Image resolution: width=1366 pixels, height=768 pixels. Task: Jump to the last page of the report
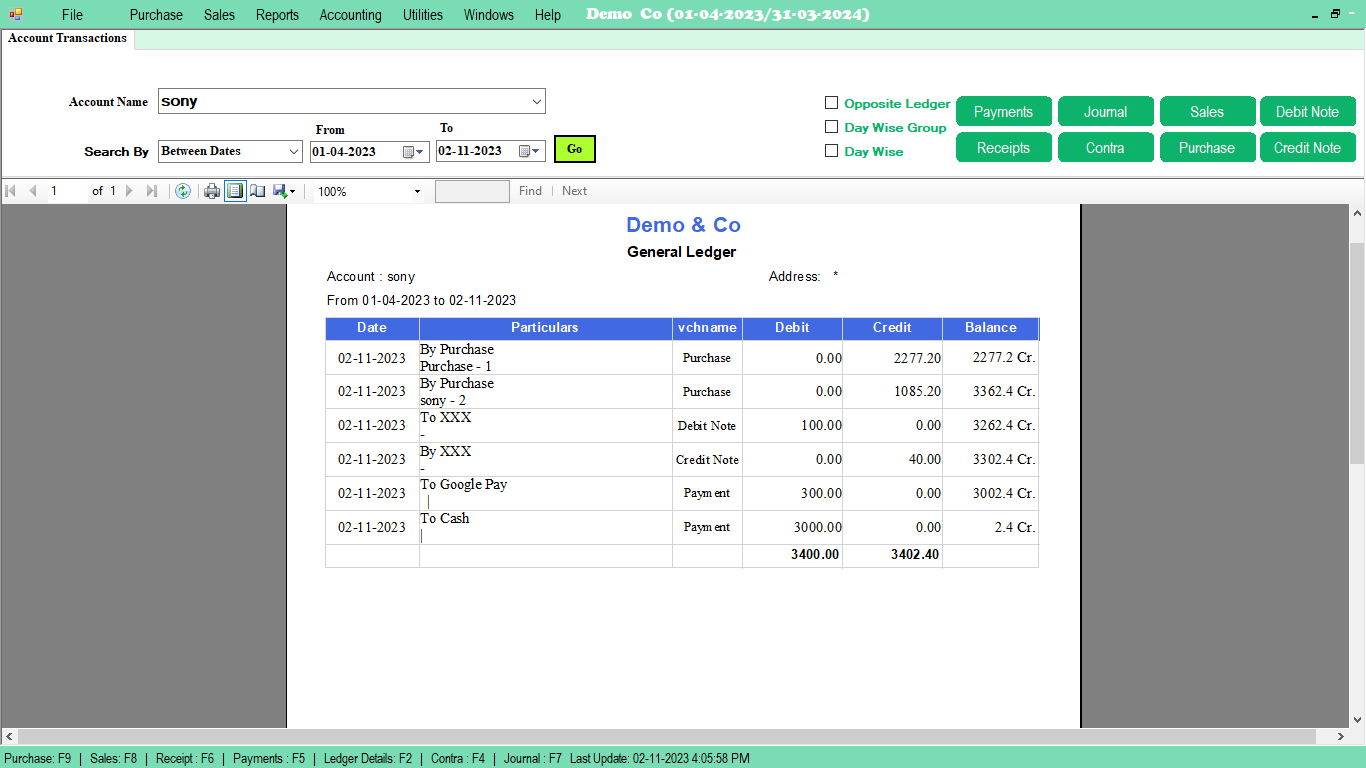coord(152,191)
